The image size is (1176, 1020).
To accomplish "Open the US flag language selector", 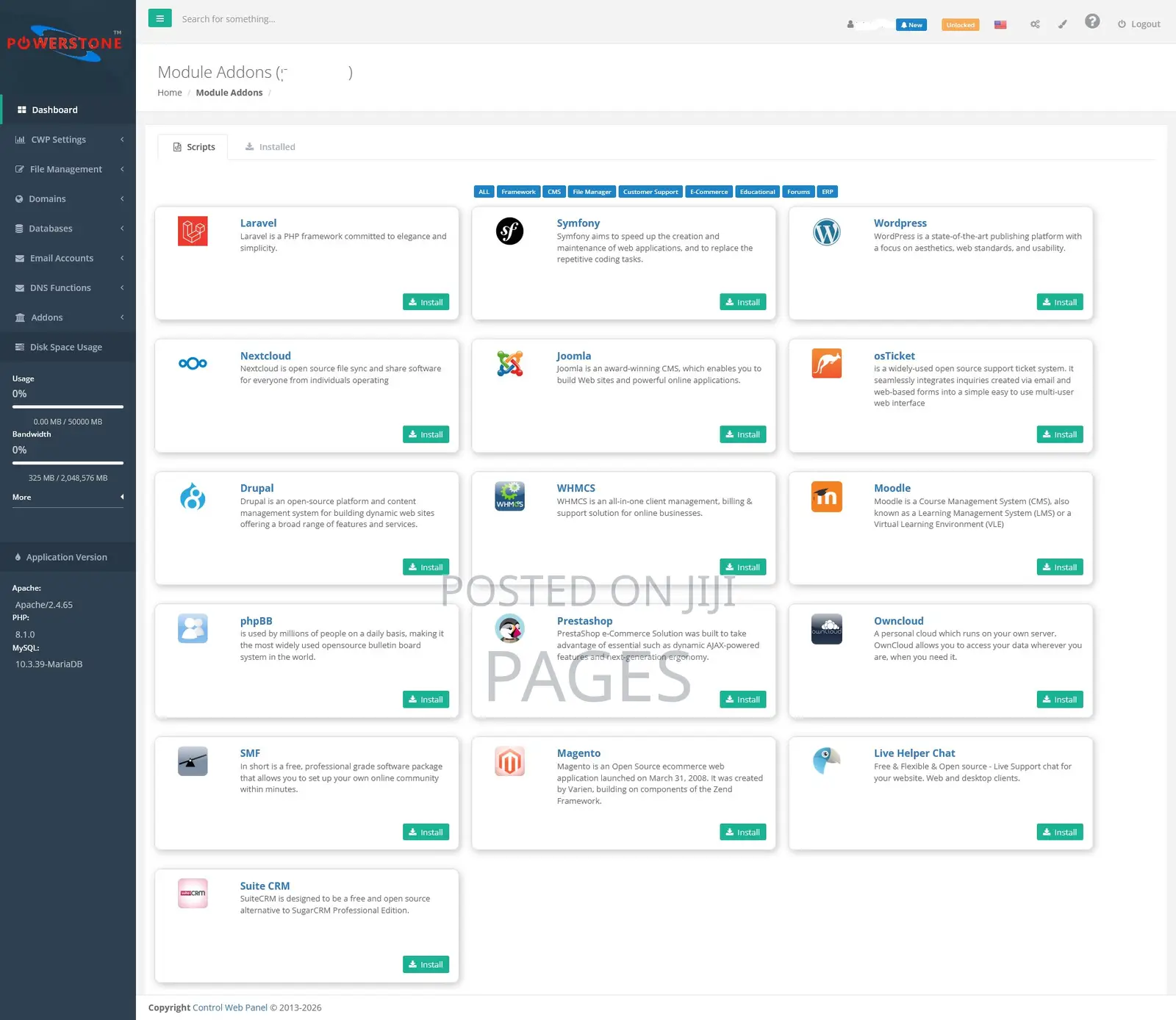I will point(1000,24).
